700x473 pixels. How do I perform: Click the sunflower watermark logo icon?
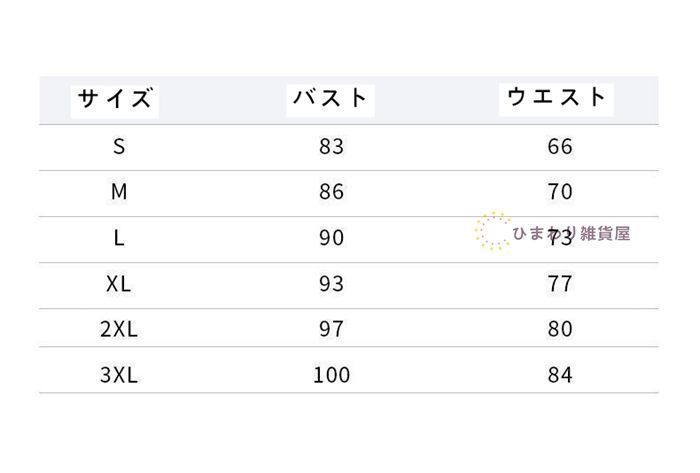[x=492, y=230]
